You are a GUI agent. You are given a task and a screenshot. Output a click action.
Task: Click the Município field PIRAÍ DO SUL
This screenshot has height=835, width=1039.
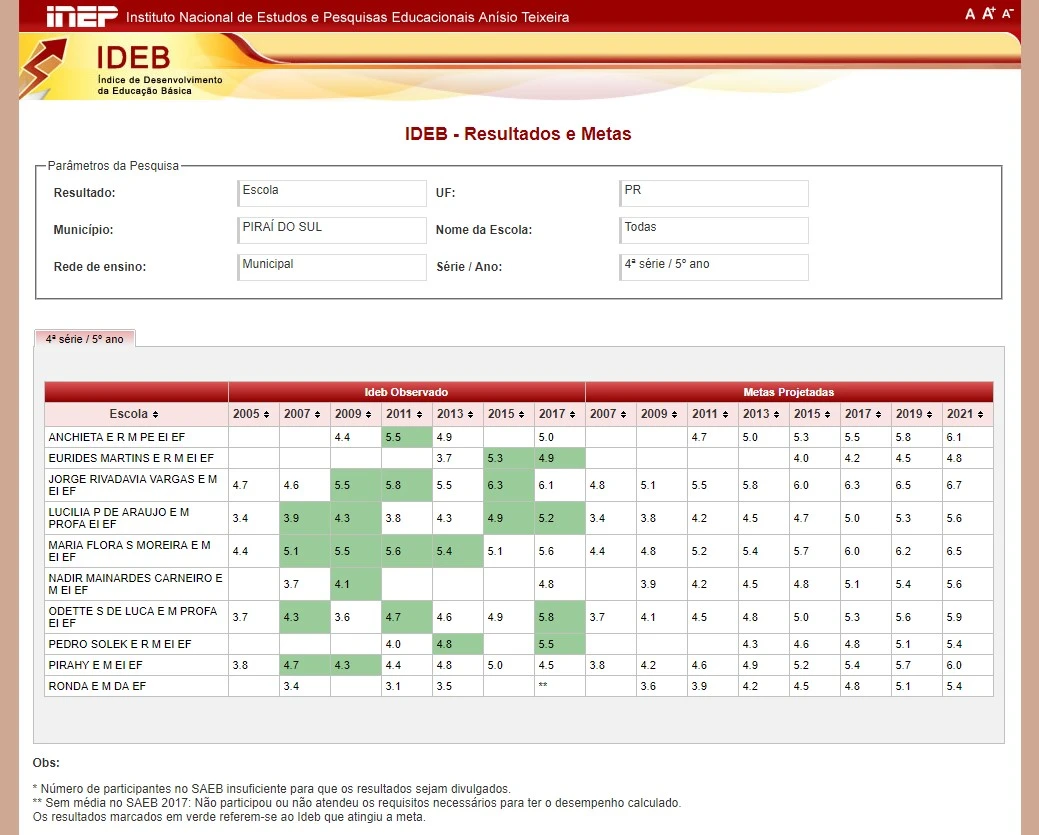point(333,230)
